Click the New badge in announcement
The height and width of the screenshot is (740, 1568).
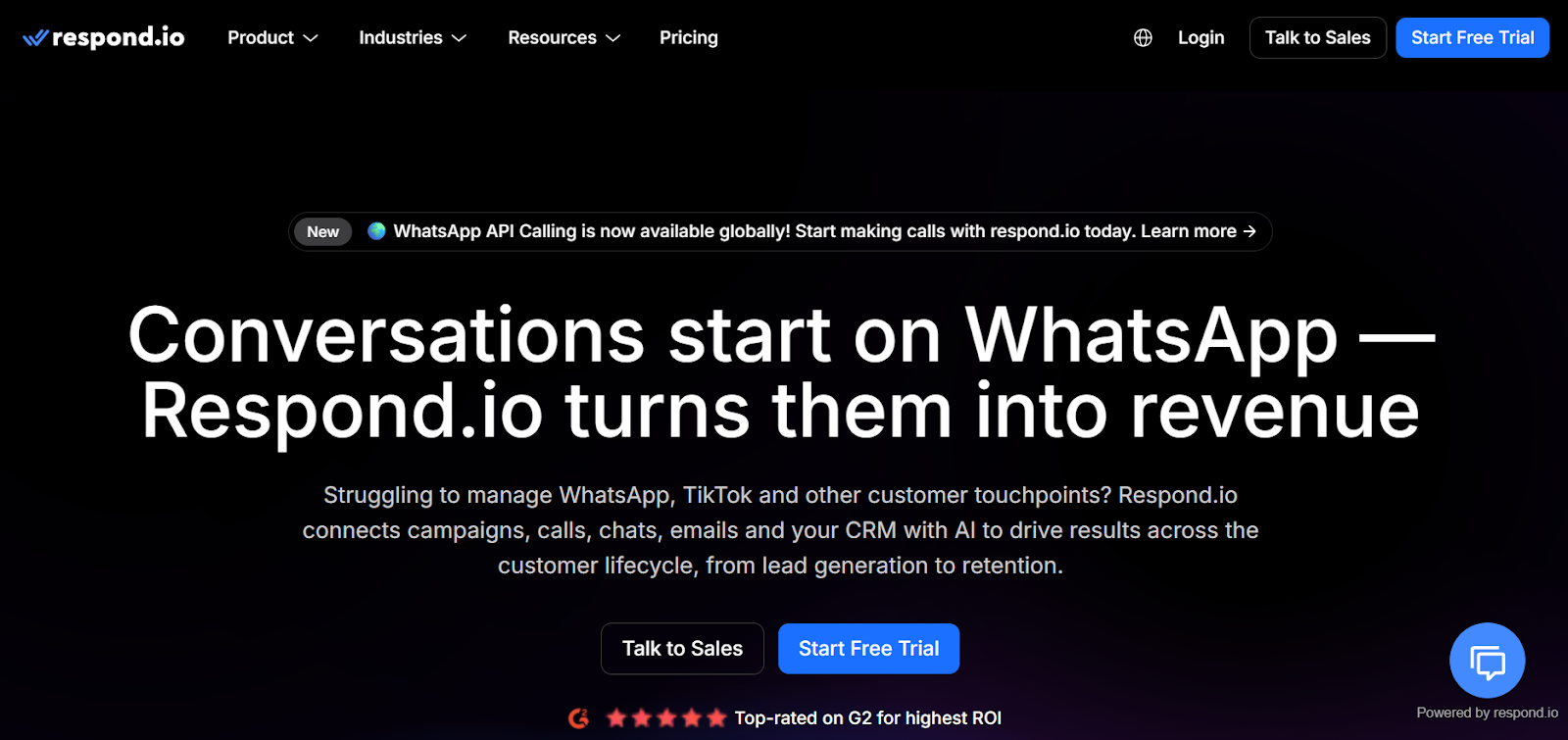coord(322,231)
